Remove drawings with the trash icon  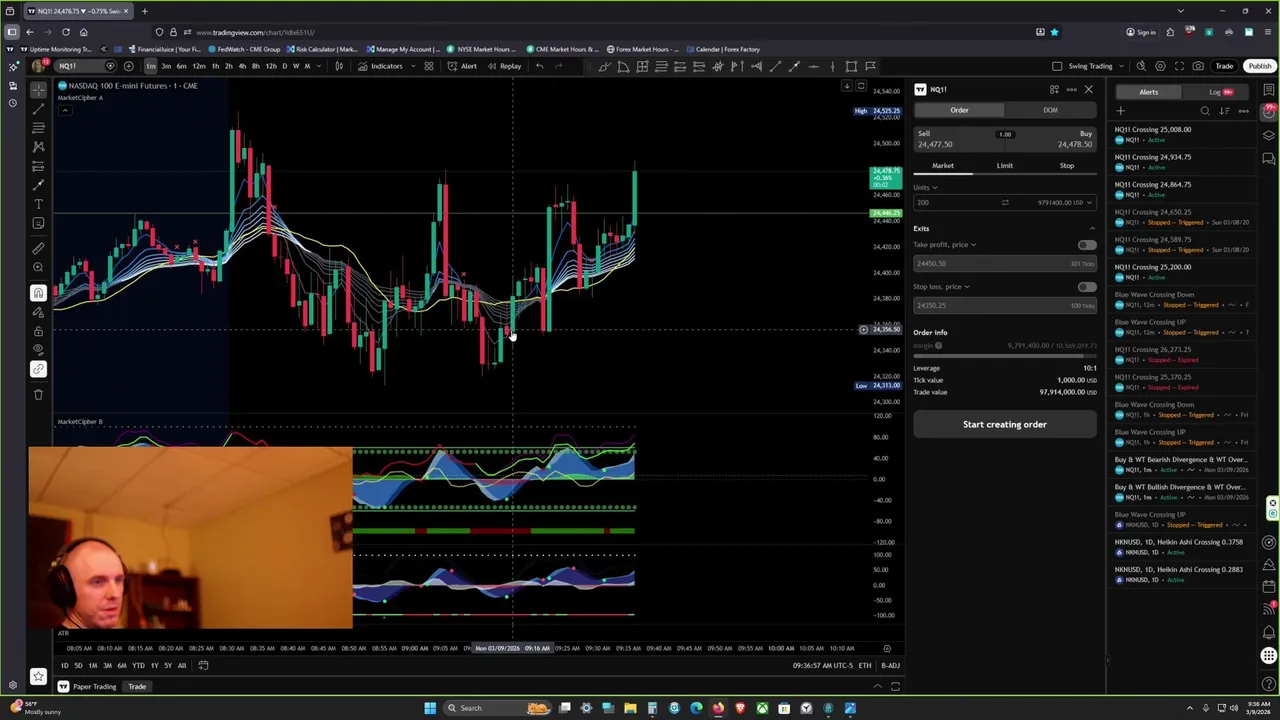[x=38, y=394]
